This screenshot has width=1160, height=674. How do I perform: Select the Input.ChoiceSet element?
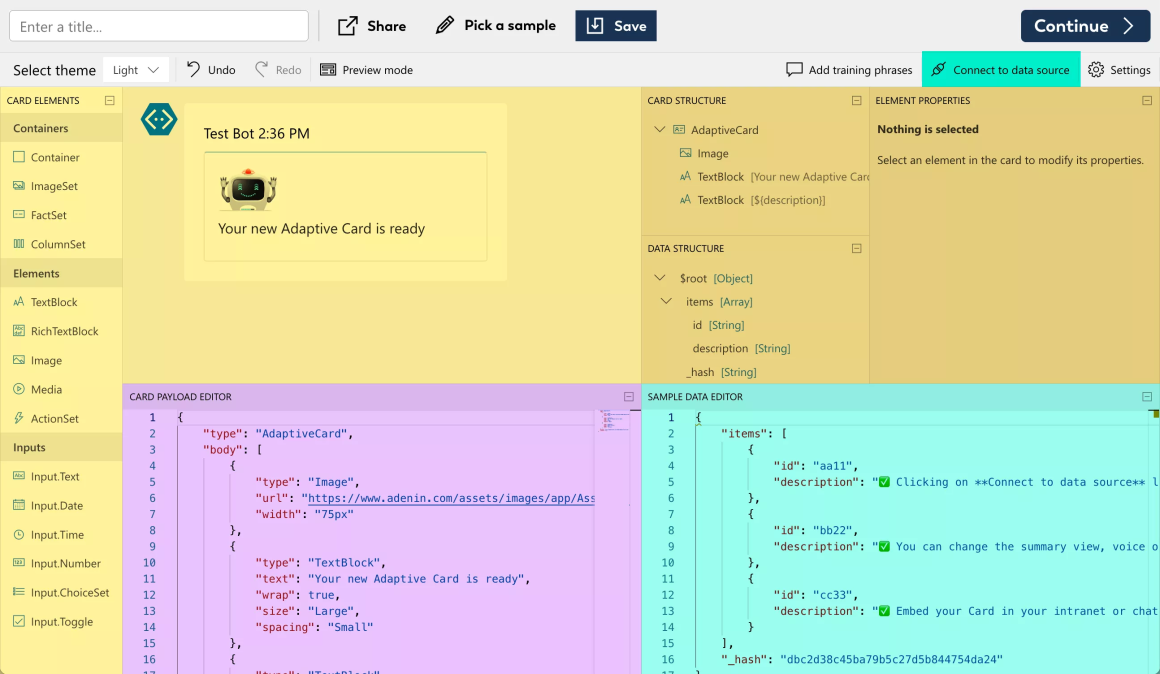(61, 593)
